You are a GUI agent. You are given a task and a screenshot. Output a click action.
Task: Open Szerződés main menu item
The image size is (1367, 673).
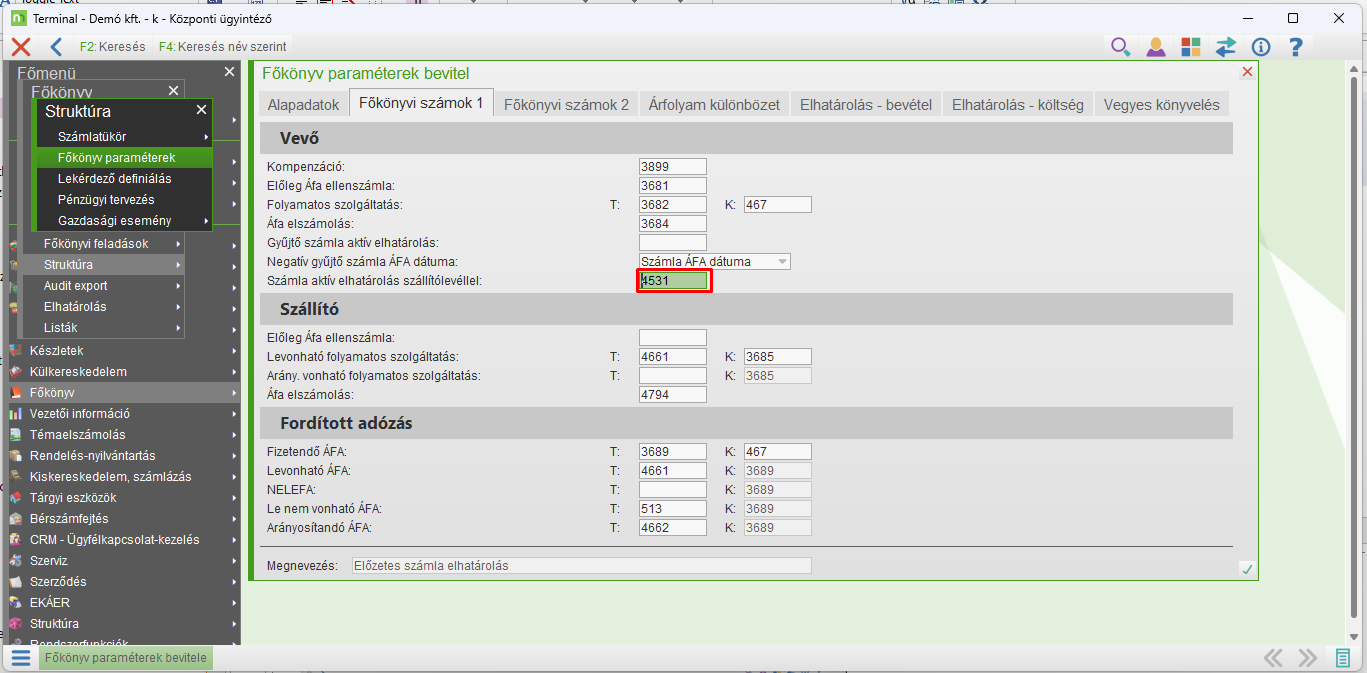[x=124, y=582]
